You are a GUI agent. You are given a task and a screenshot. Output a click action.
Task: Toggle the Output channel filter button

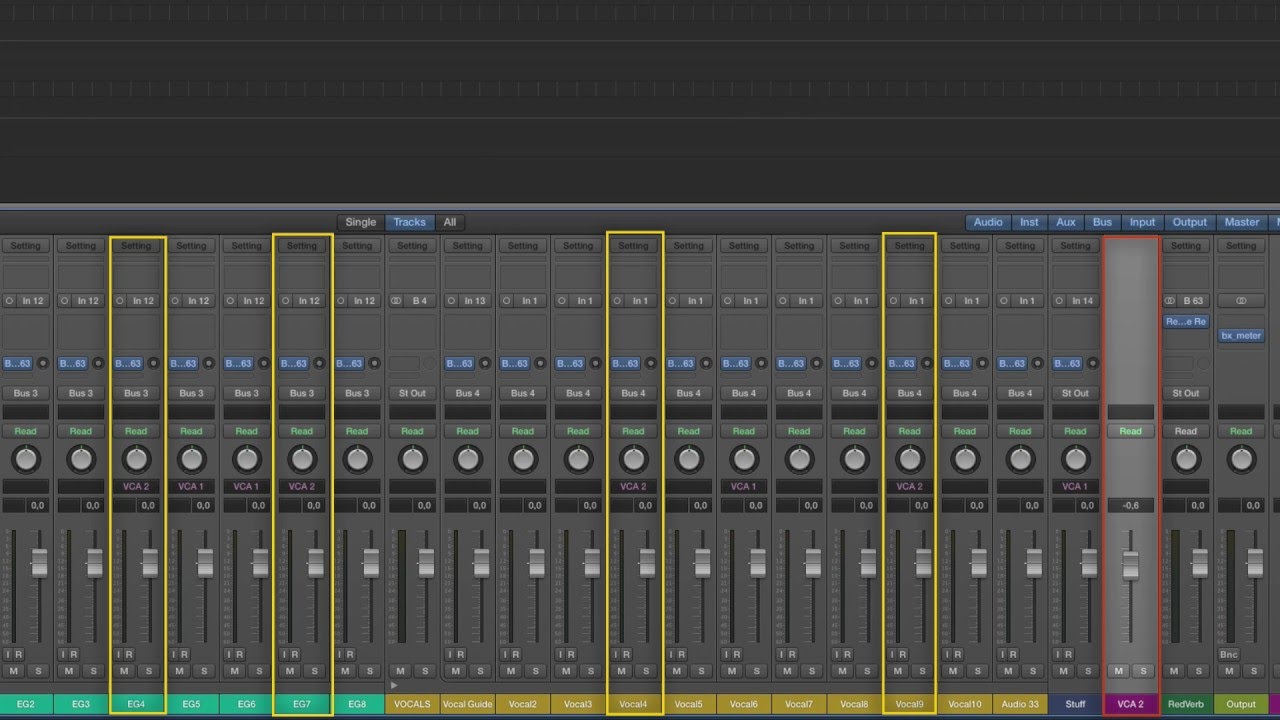(x=1190, y=222)
